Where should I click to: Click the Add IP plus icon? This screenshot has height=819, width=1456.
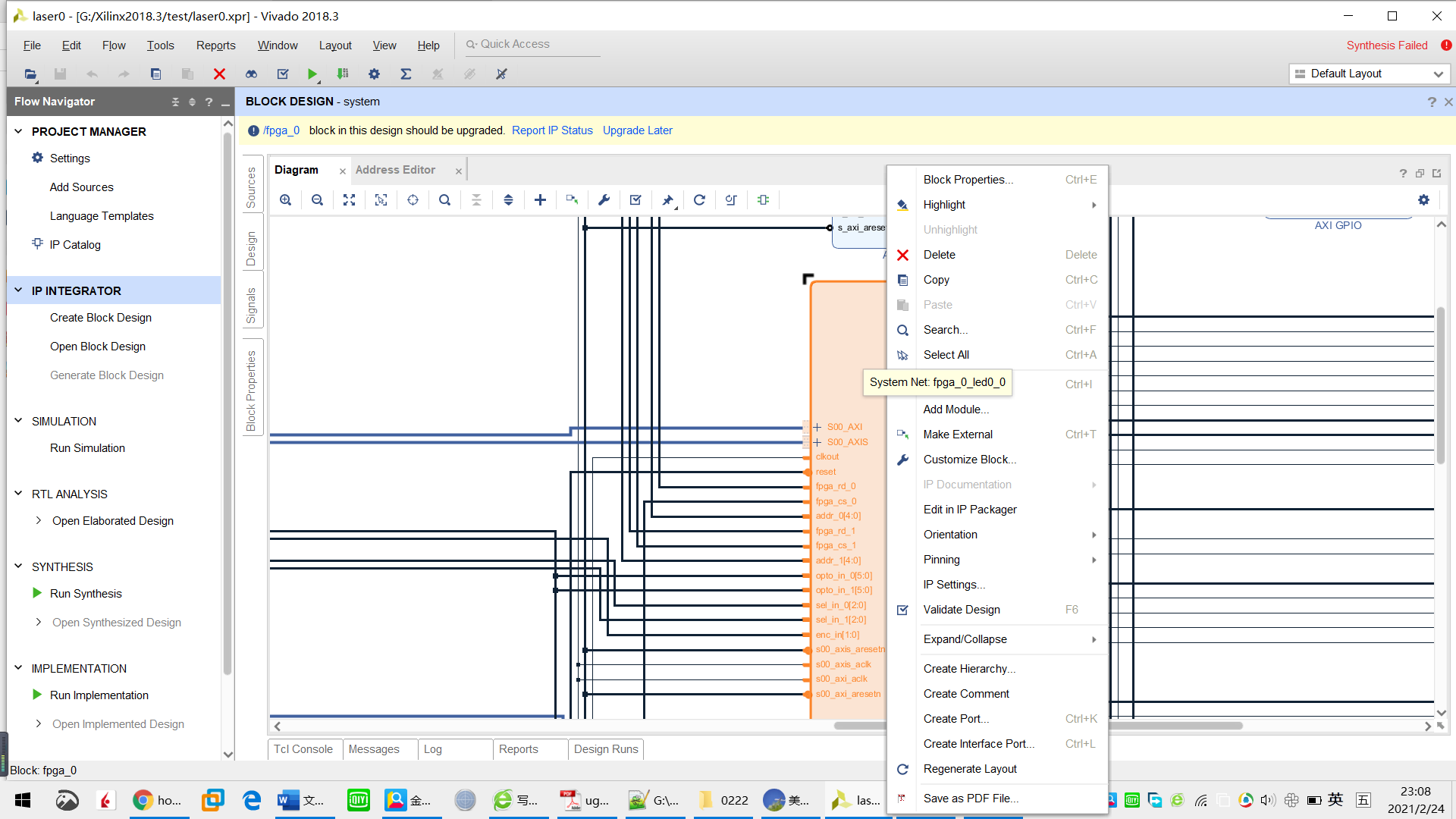coord(540,200)
